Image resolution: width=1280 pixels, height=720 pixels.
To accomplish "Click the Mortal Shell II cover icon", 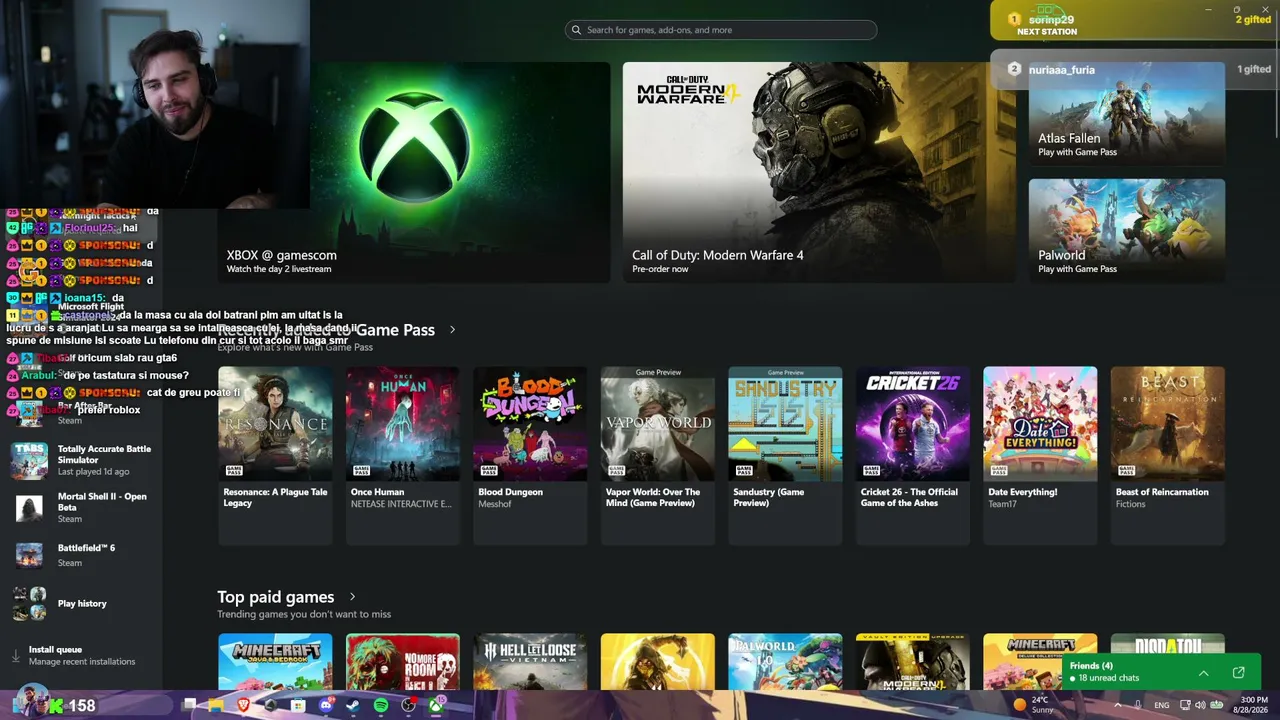I will 29,507.
